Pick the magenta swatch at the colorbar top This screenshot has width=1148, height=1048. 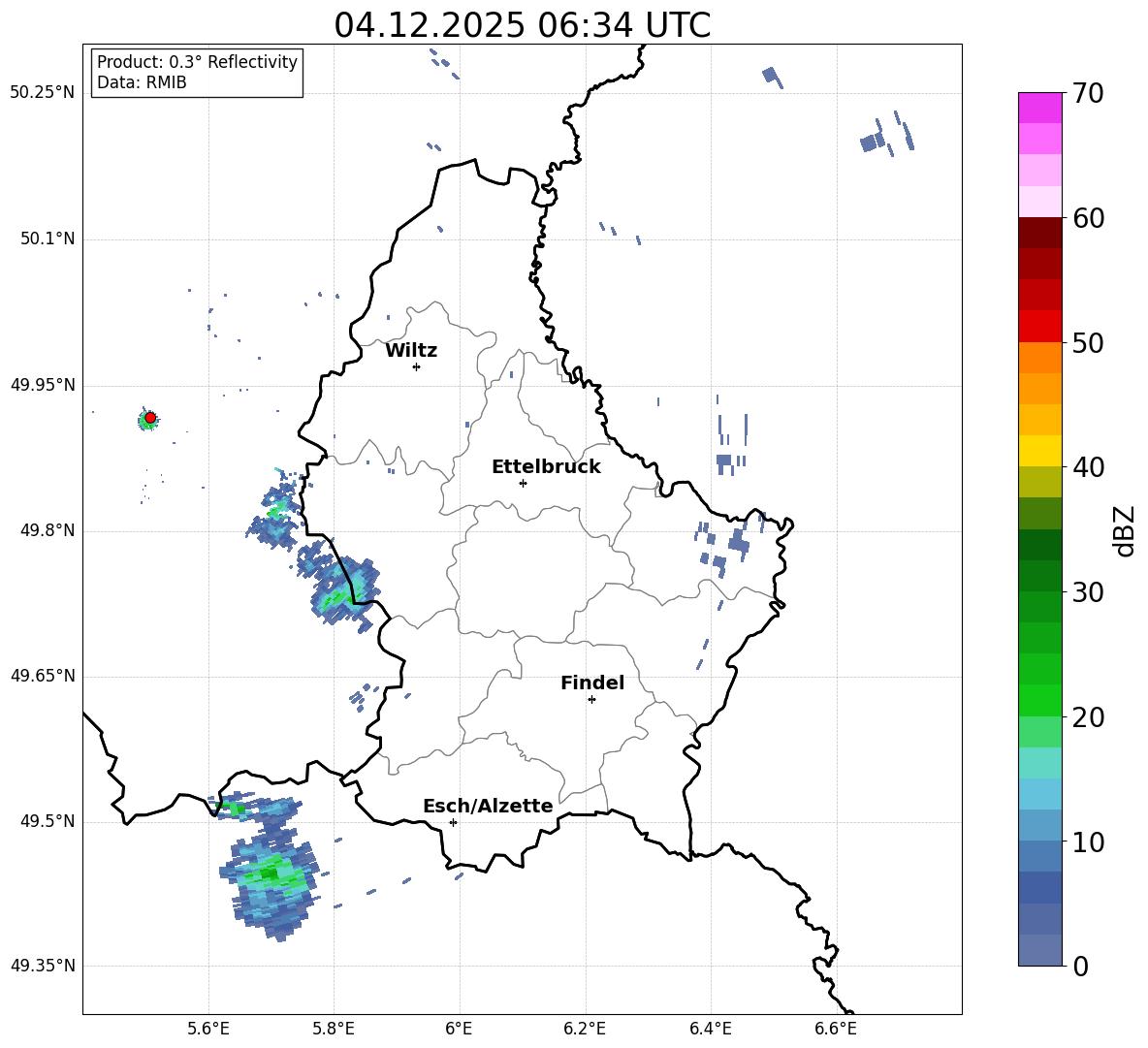pos(1040,108)
